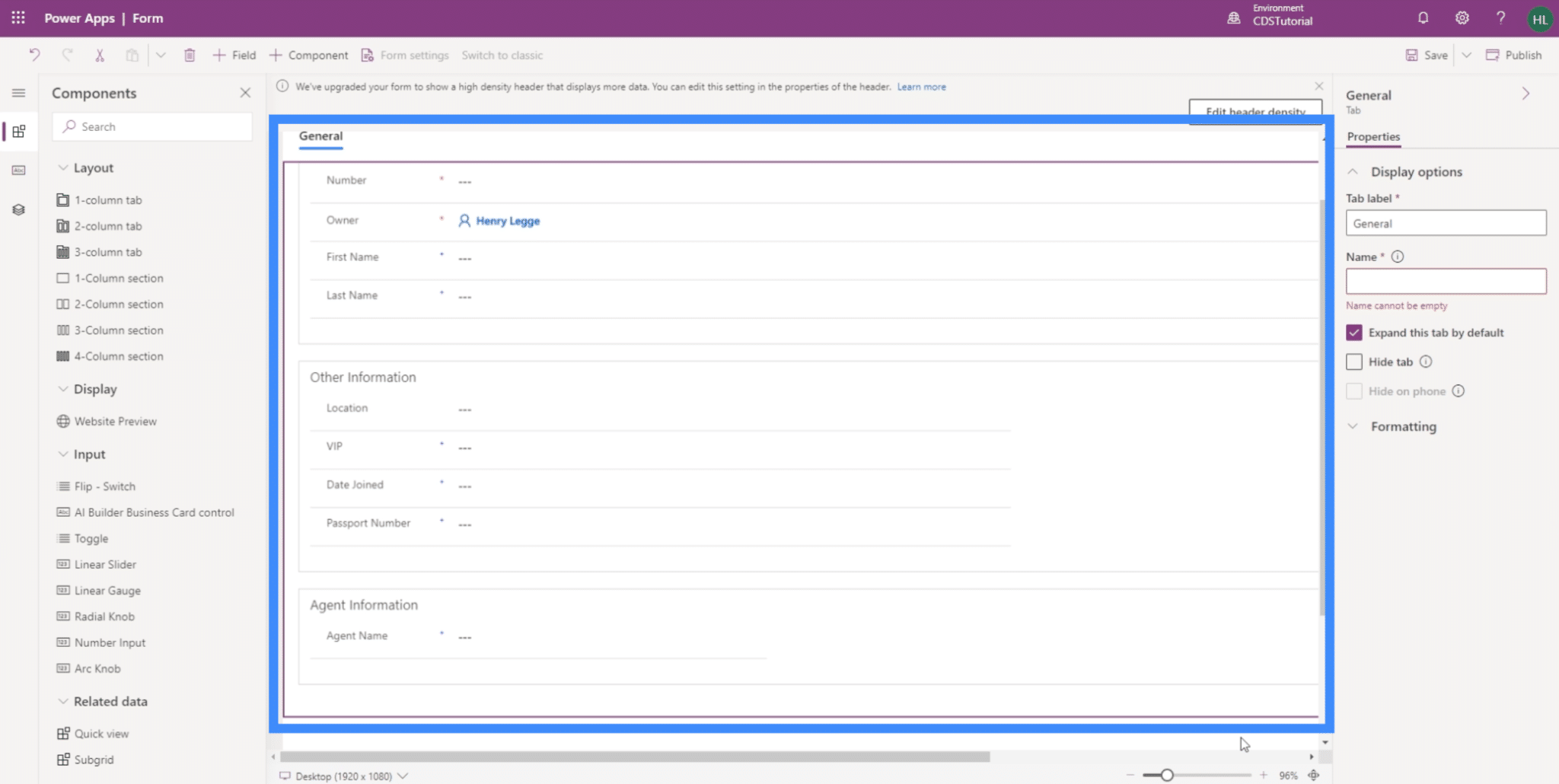Select the Radial Knob component
Viewport: 1559px width, 784px height.
96,616
